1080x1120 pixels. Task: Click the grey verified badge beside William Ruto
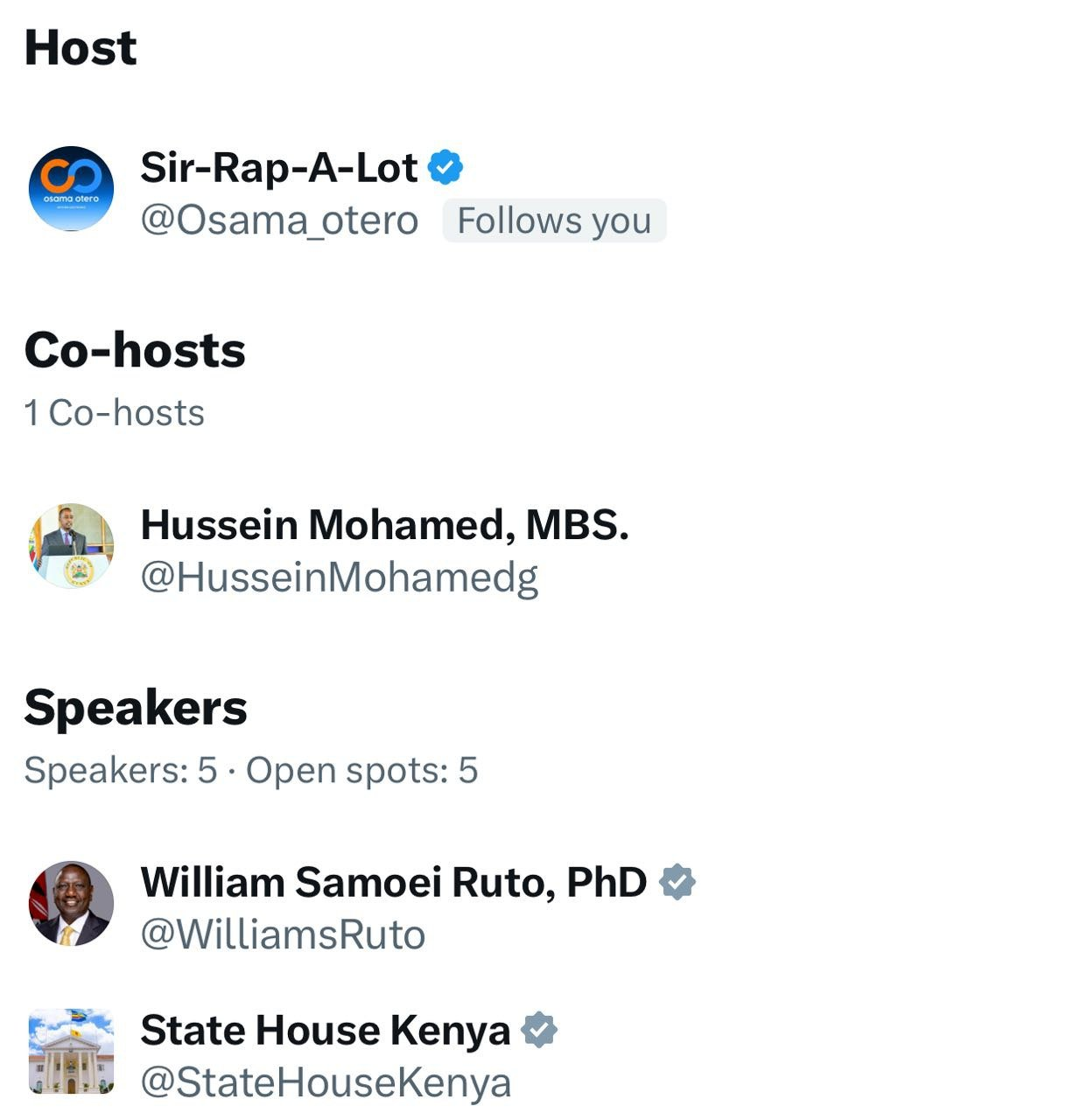click(x=677, y=882)
